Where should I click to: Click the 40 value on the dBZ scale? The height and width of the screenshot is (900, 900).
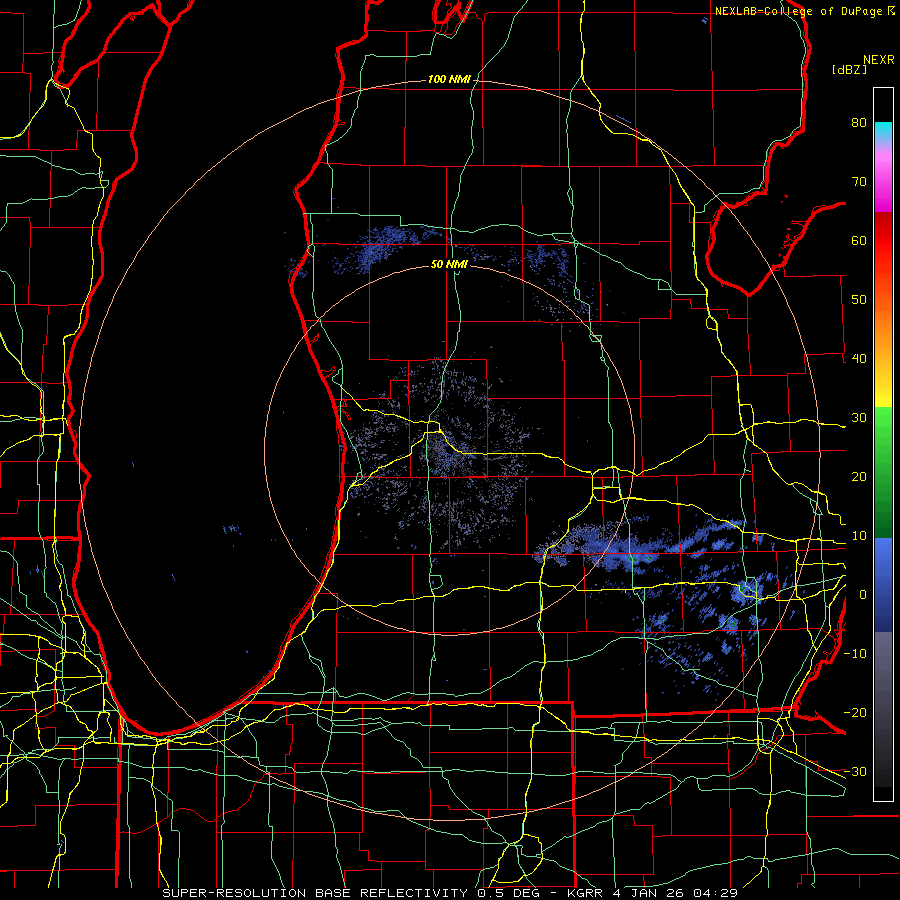[x=859, y=358]
